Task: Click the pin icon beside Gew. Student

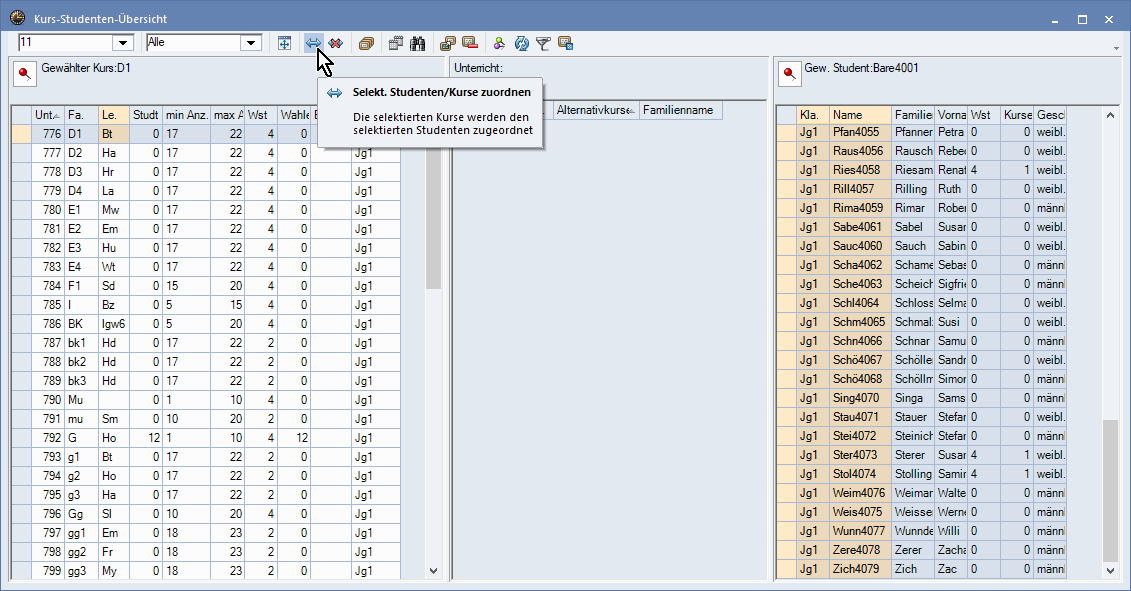Action: [790, 73]
